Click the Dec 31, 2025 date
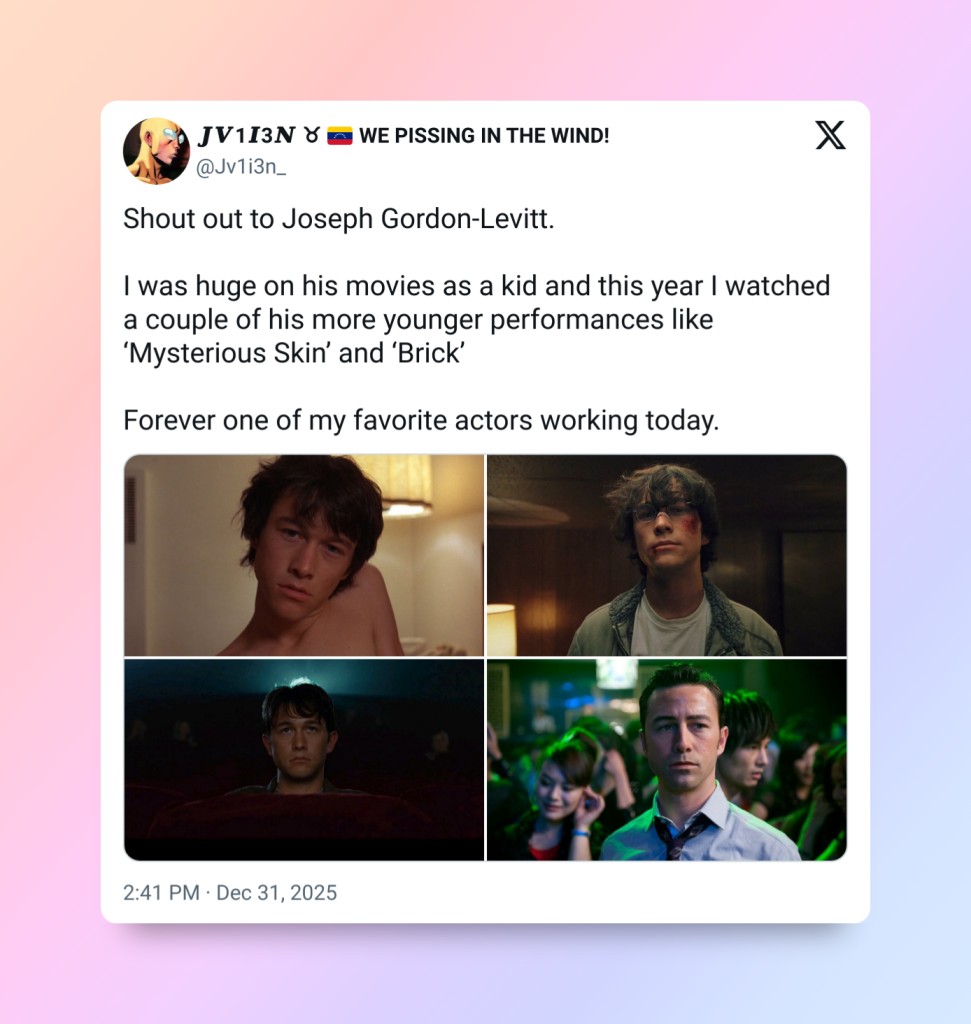The width and height of the screenshot is (971, 1024). [x=276, y=892]
